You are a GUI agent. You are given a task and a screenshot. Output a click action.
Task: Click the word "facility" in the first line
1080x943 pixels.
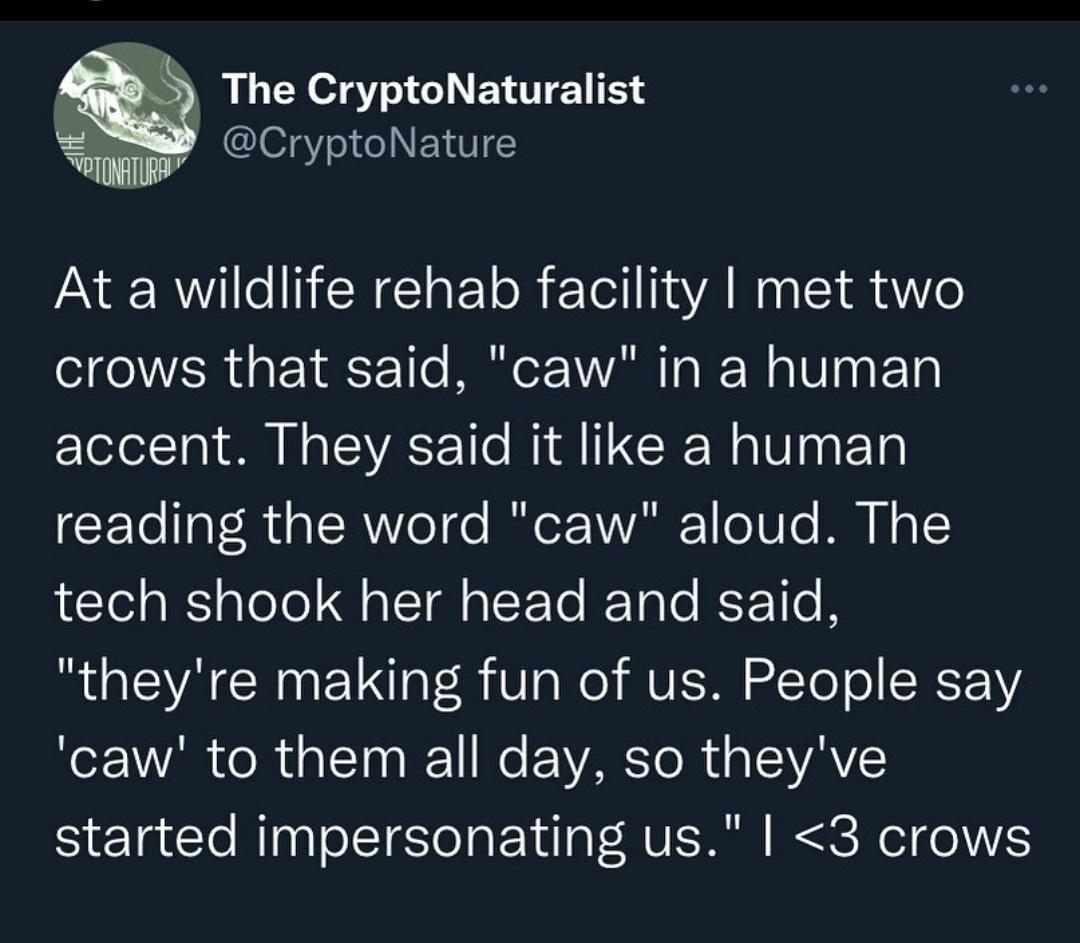point(624,293)
